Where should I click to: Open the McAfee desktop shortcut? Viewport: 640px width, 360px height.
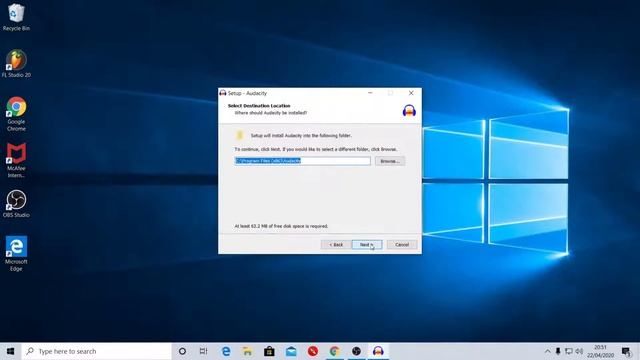[16, 160]
